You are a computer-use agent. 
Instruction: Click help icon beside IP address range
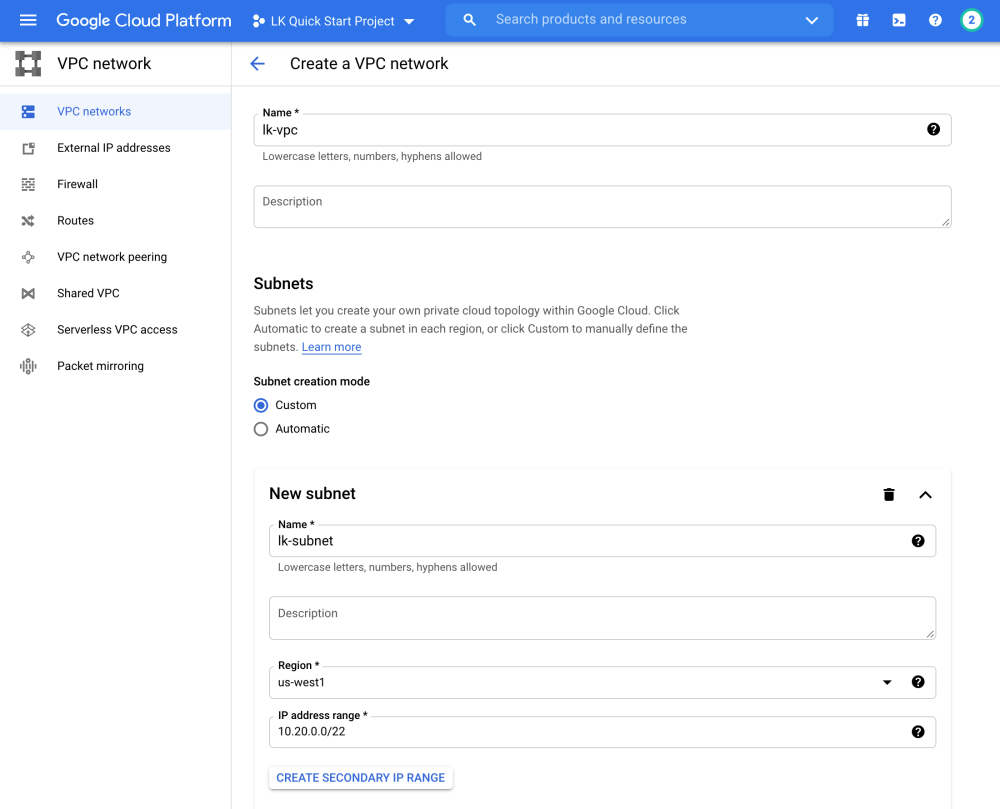[918, 732]
